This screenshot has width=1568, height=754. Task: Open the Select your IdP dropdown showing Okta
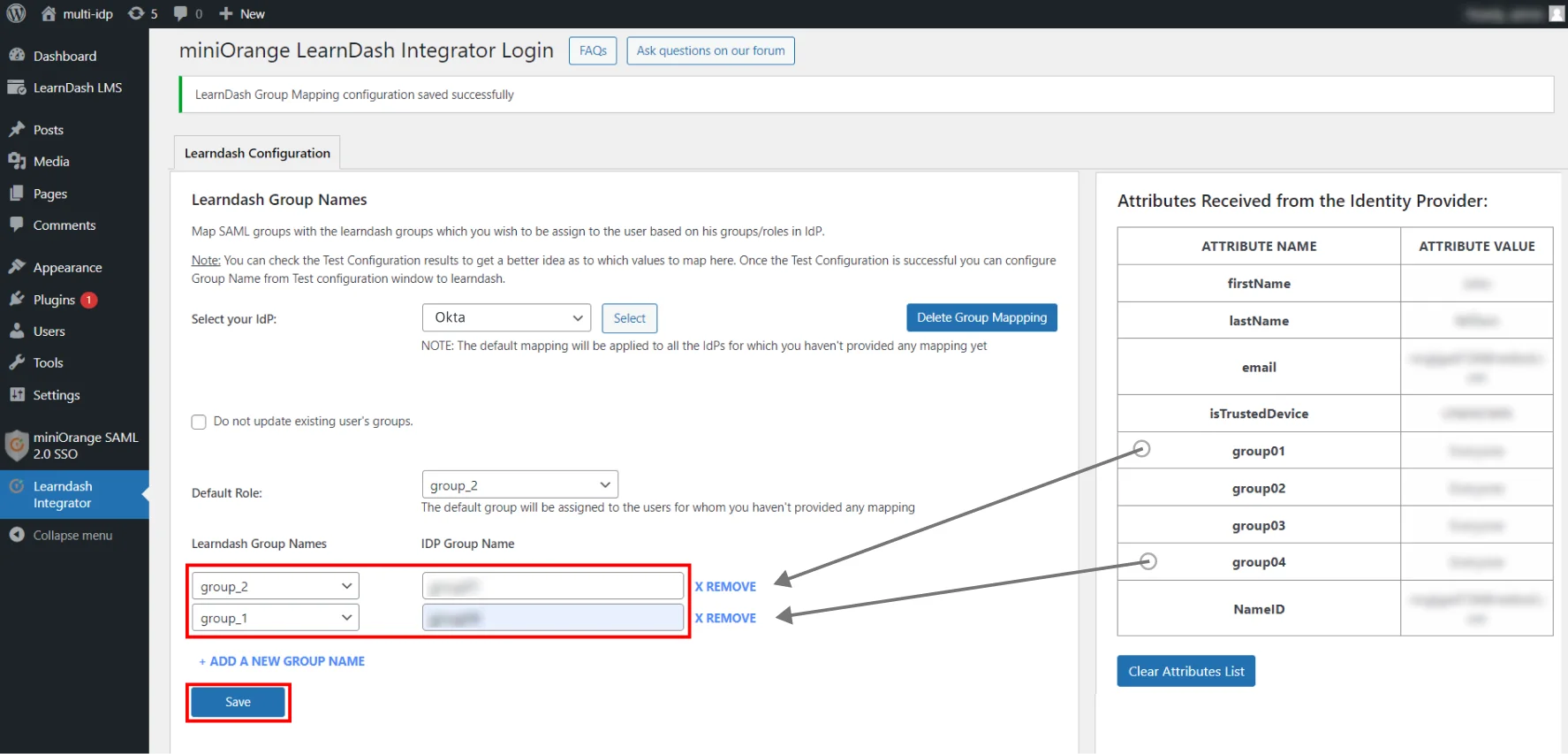pyautogui.click(x=506, y=317)
